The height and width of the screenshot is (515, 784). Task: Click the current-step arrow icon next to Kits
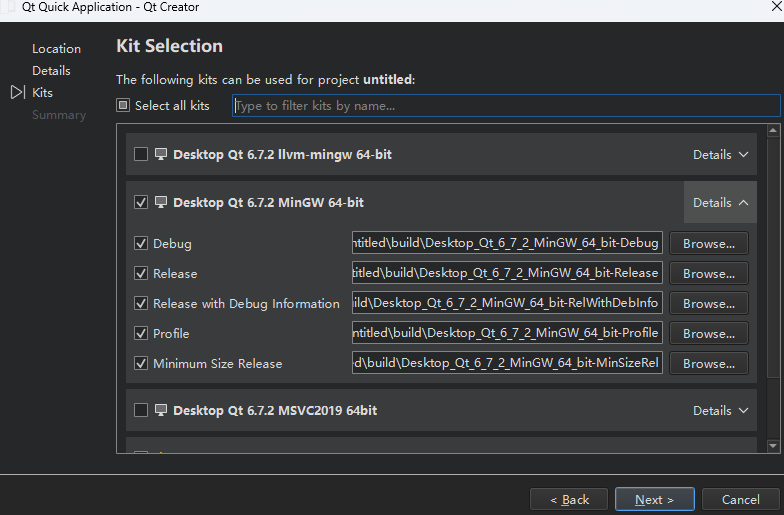point(18,92)
